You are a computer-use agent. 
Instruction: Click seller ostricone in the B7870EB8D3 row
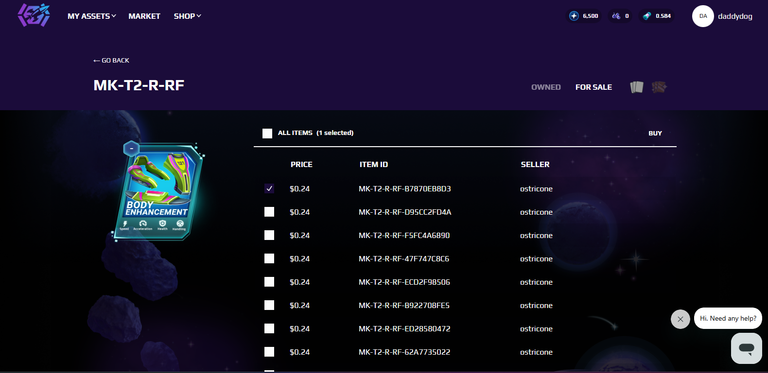coord(536,188)
